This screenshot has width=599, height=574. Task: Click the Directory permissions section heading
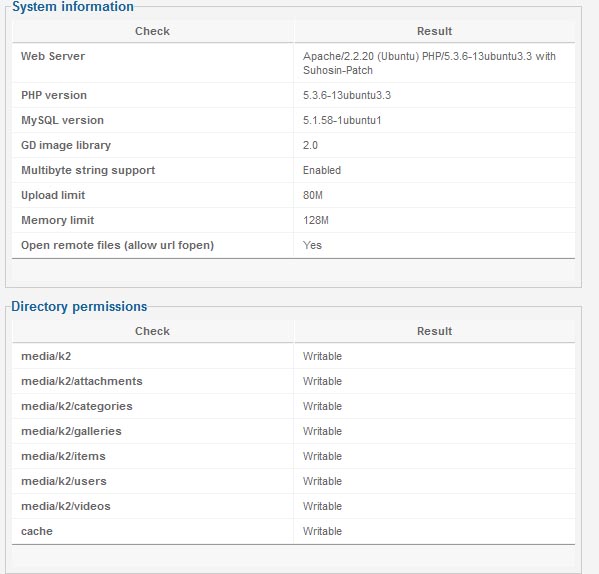tap(79, 307)
